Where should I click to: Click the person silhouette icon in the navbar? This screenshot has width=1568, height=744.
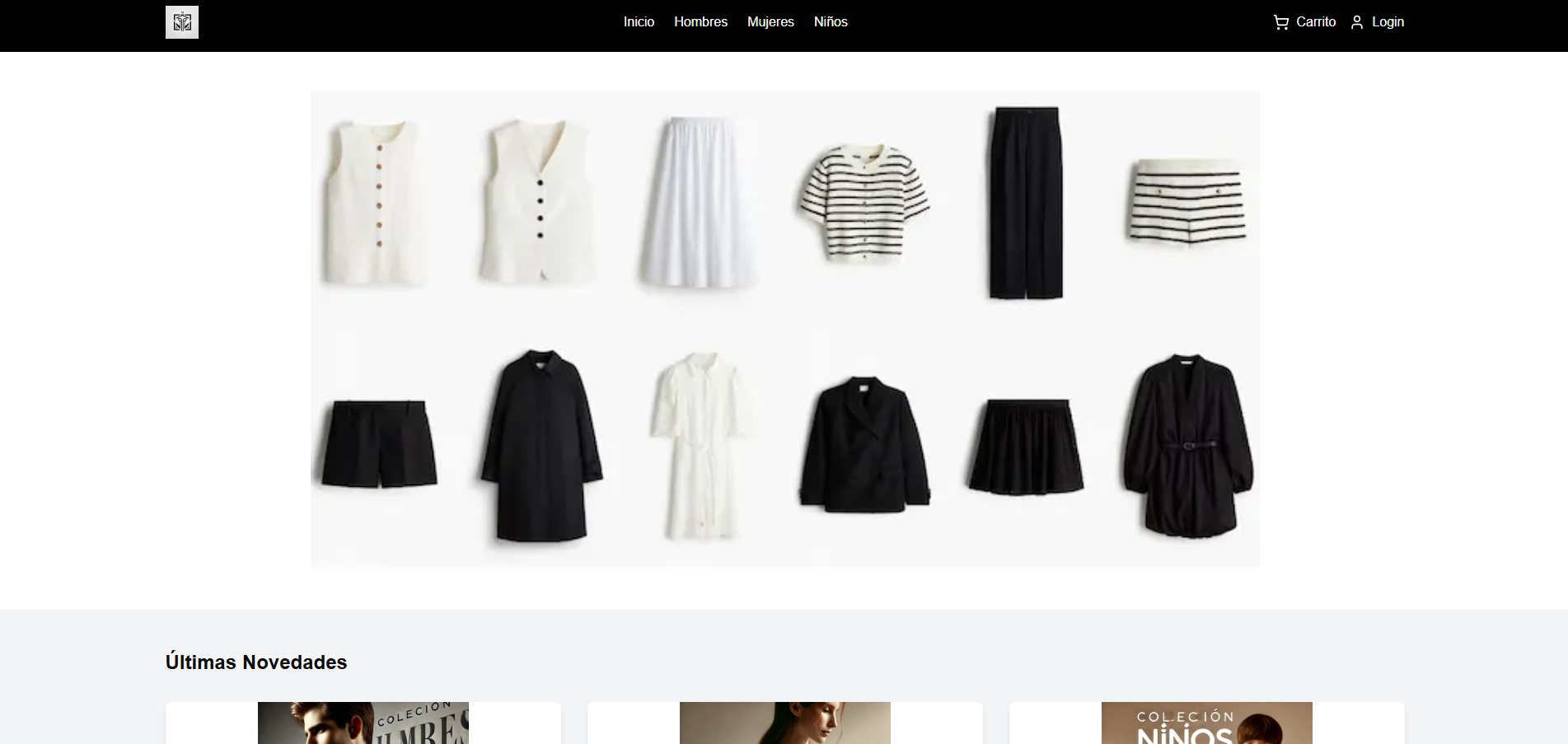point(1357,22)
